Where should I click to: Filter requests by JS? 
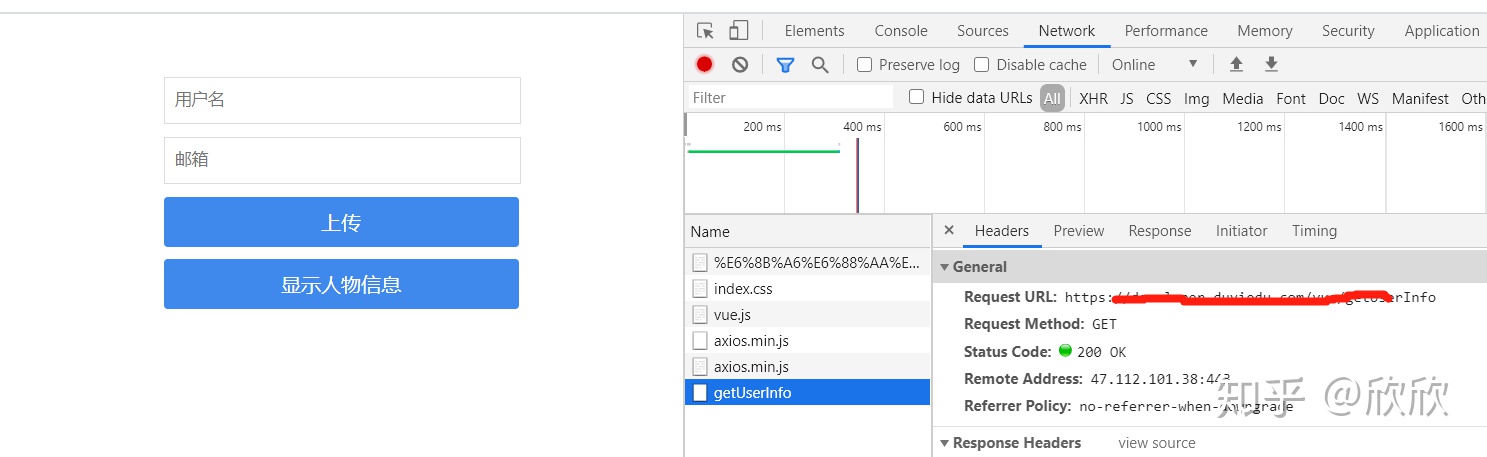point(1127,98)
